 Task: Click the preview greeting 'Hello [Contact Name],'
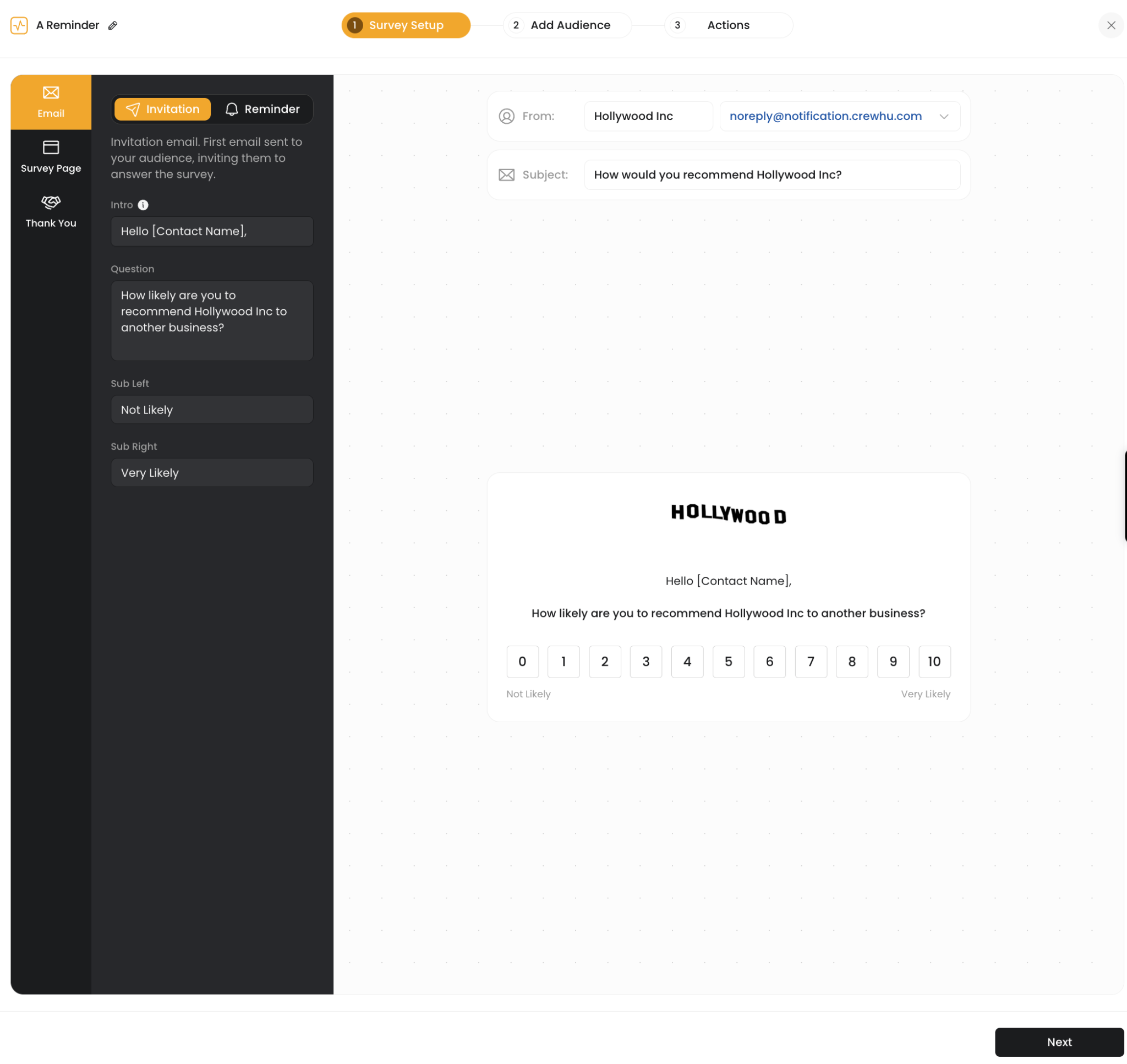point(729,581)
